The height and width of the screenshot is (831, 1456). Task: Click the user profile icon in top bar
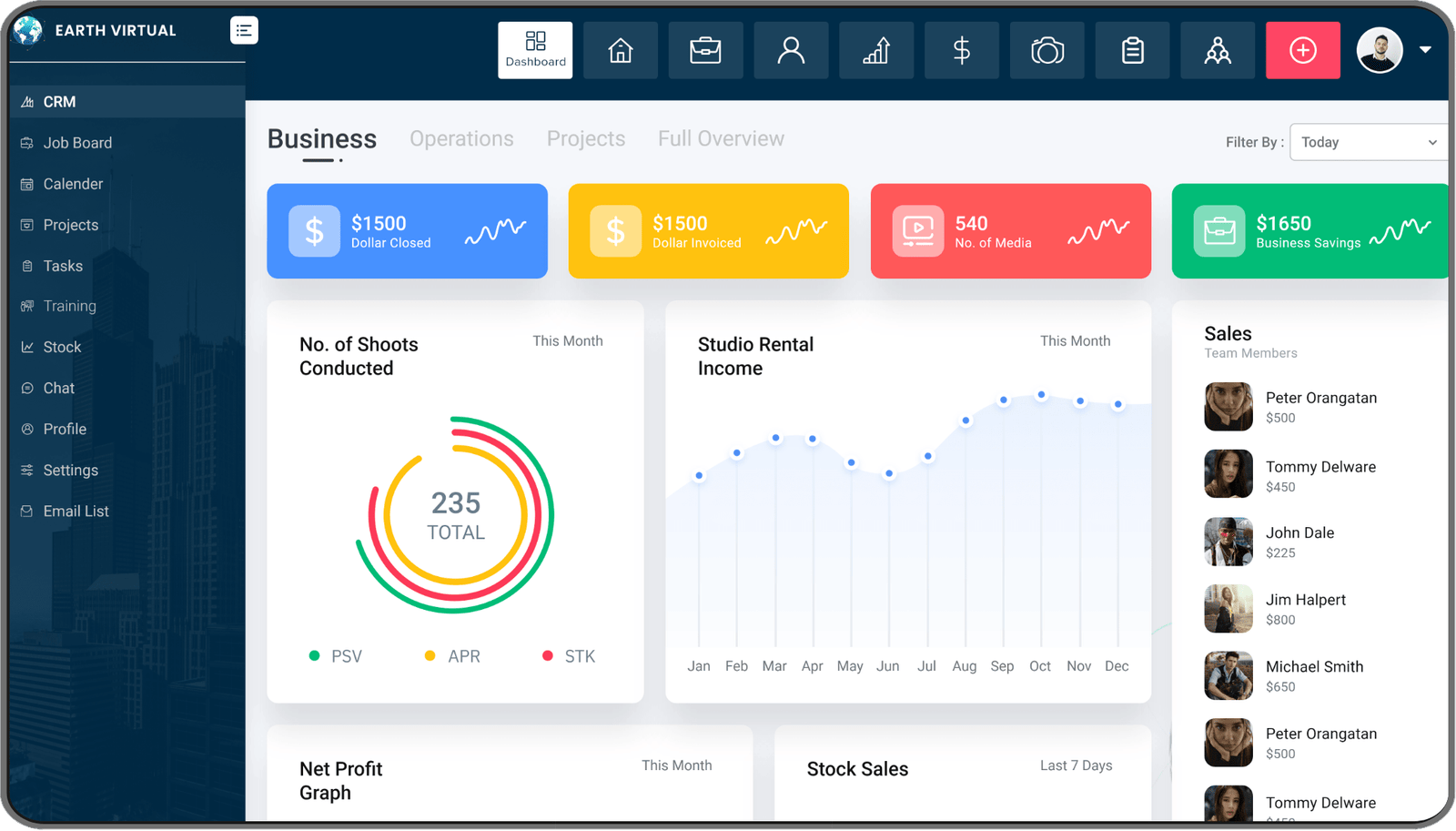click(791, 50)
